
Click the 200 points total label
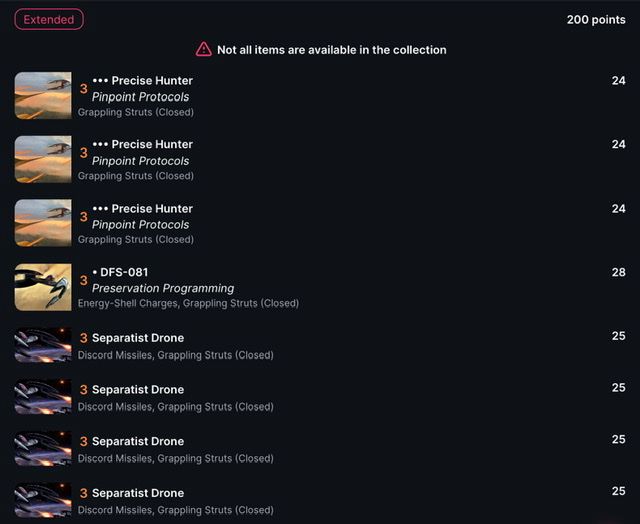coord(596,20)
